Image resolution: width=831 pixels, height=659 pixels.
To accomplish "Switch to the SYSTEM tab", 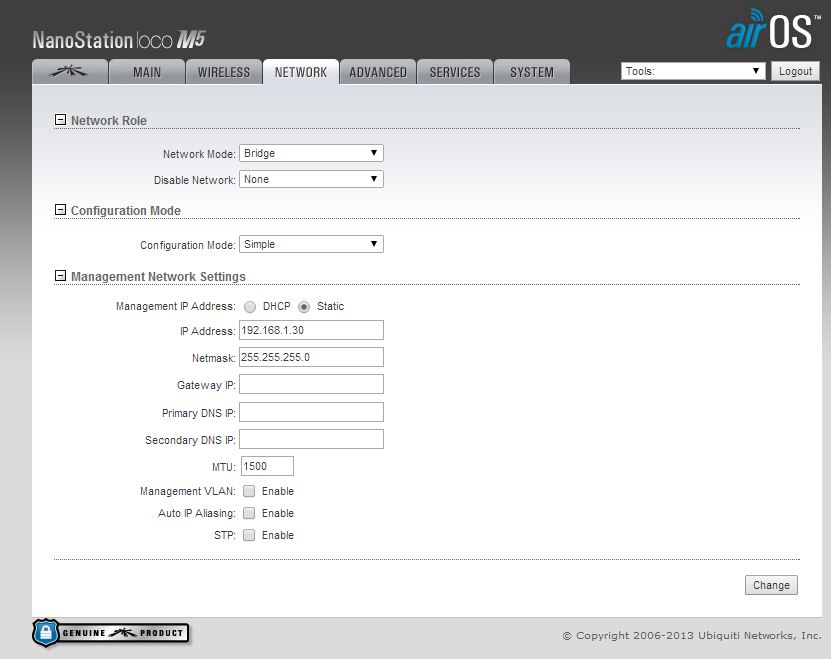I will coord(532,72).
